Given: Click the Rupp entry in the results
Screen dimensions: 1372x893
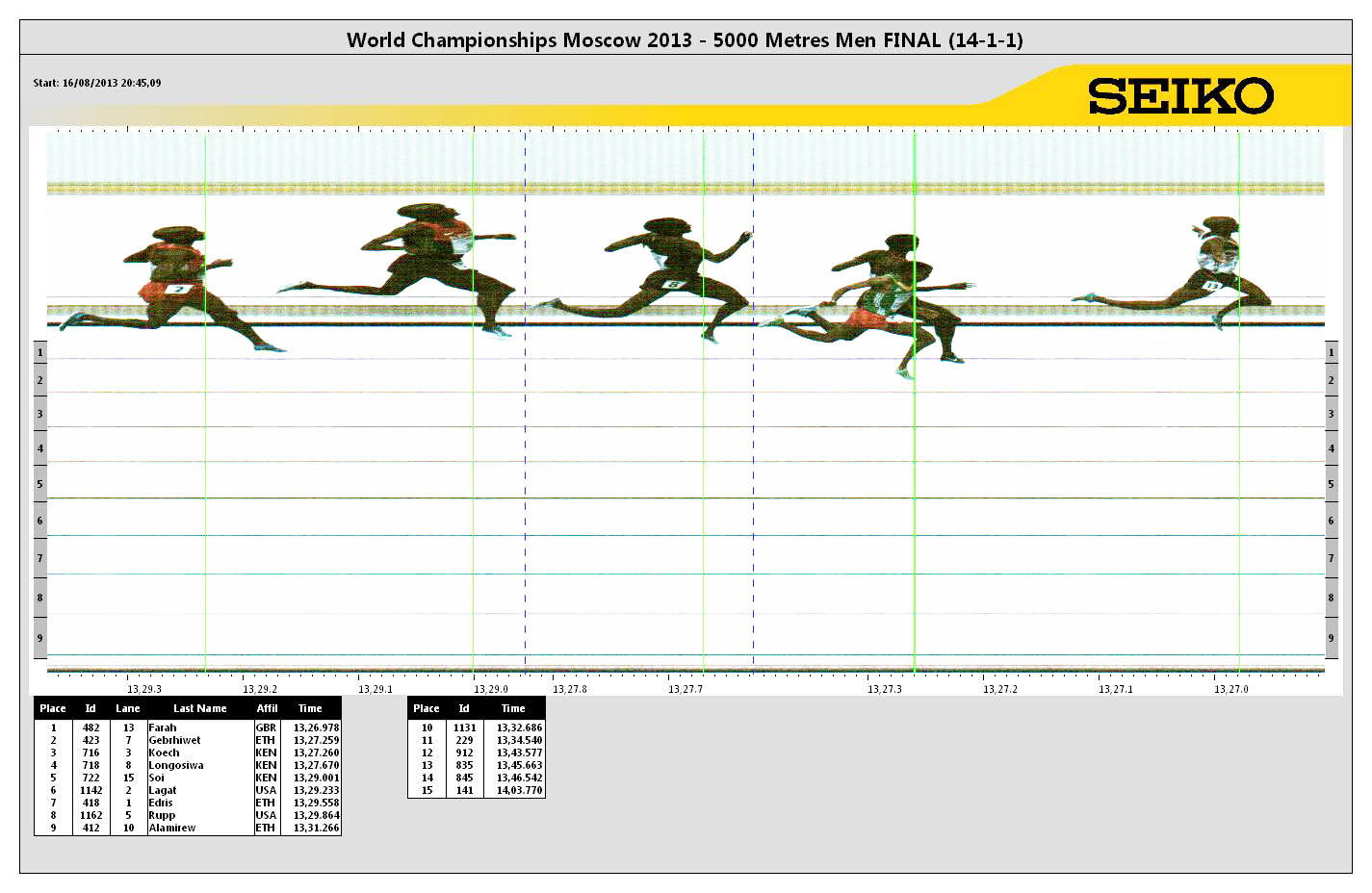Looking at the screenshot, I should pos(162,815).
